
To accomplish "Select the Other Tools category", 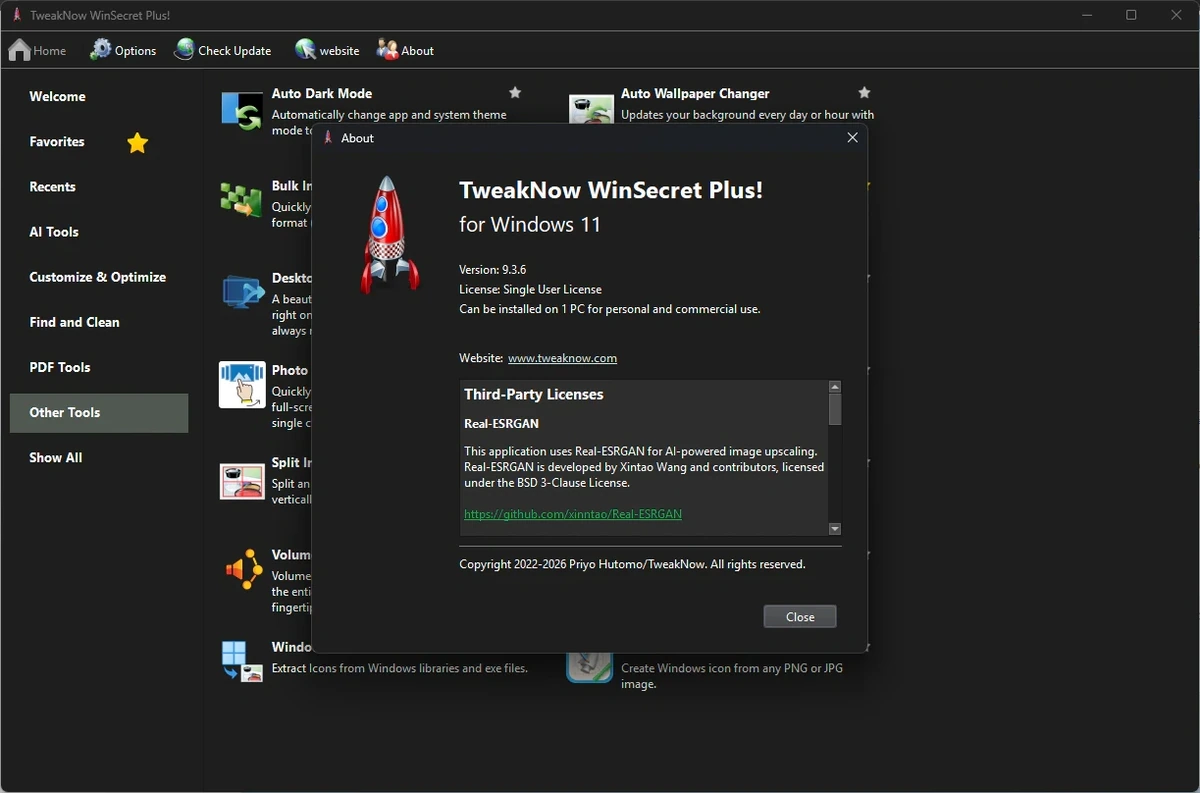I will pyautogui.click(x=99, y=413).
